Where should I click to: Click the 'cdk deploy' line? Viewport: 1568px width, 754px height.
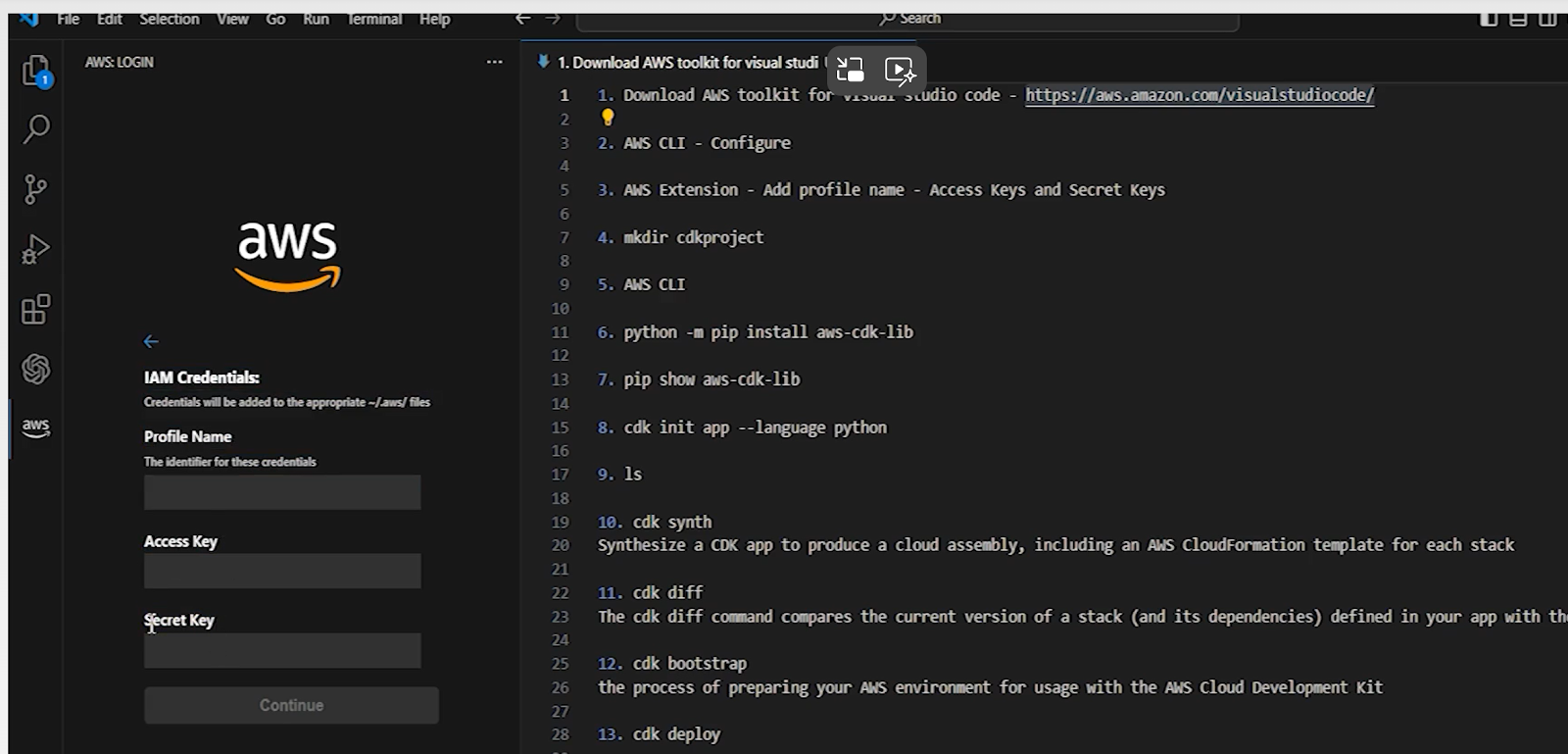(x=659, y=734)
